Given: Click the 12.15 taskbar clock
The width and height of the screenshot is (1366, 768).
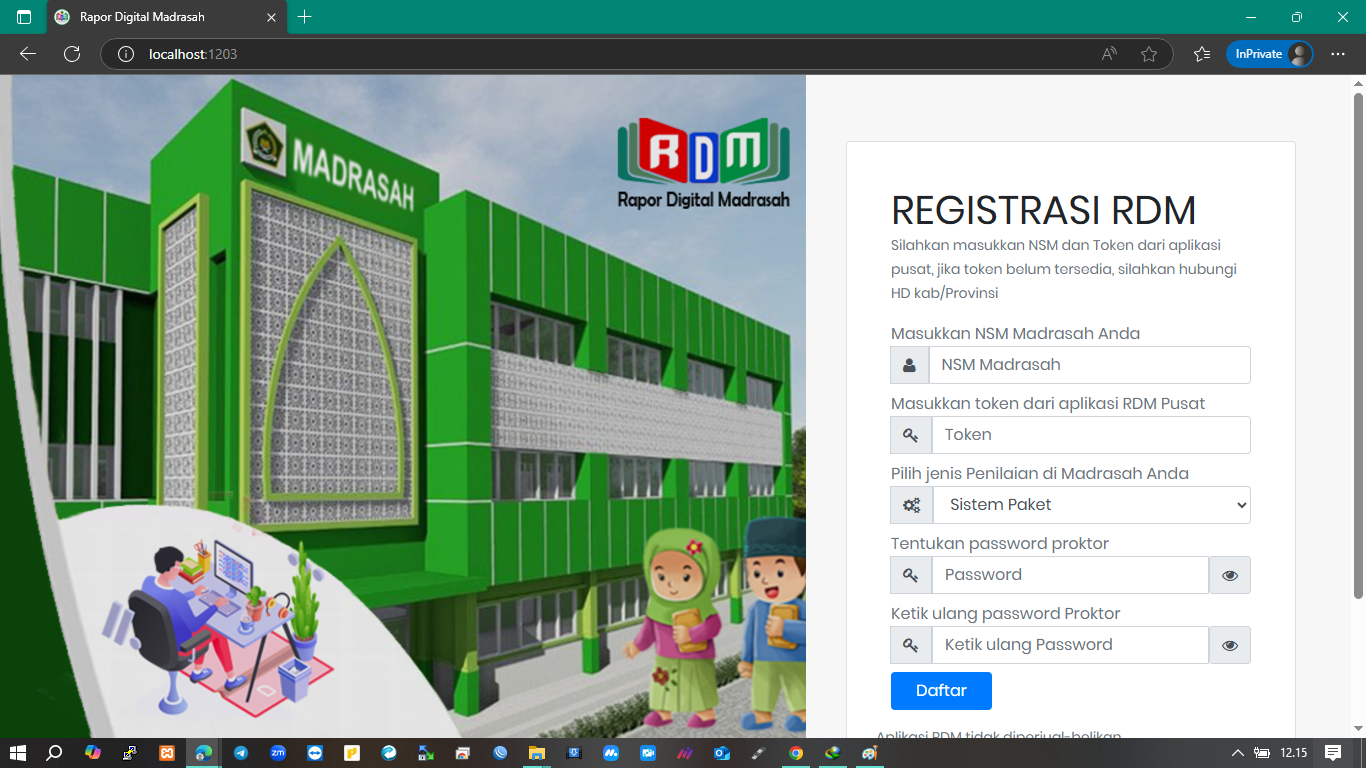Looking at the screenshot, I should (1294, 753).
